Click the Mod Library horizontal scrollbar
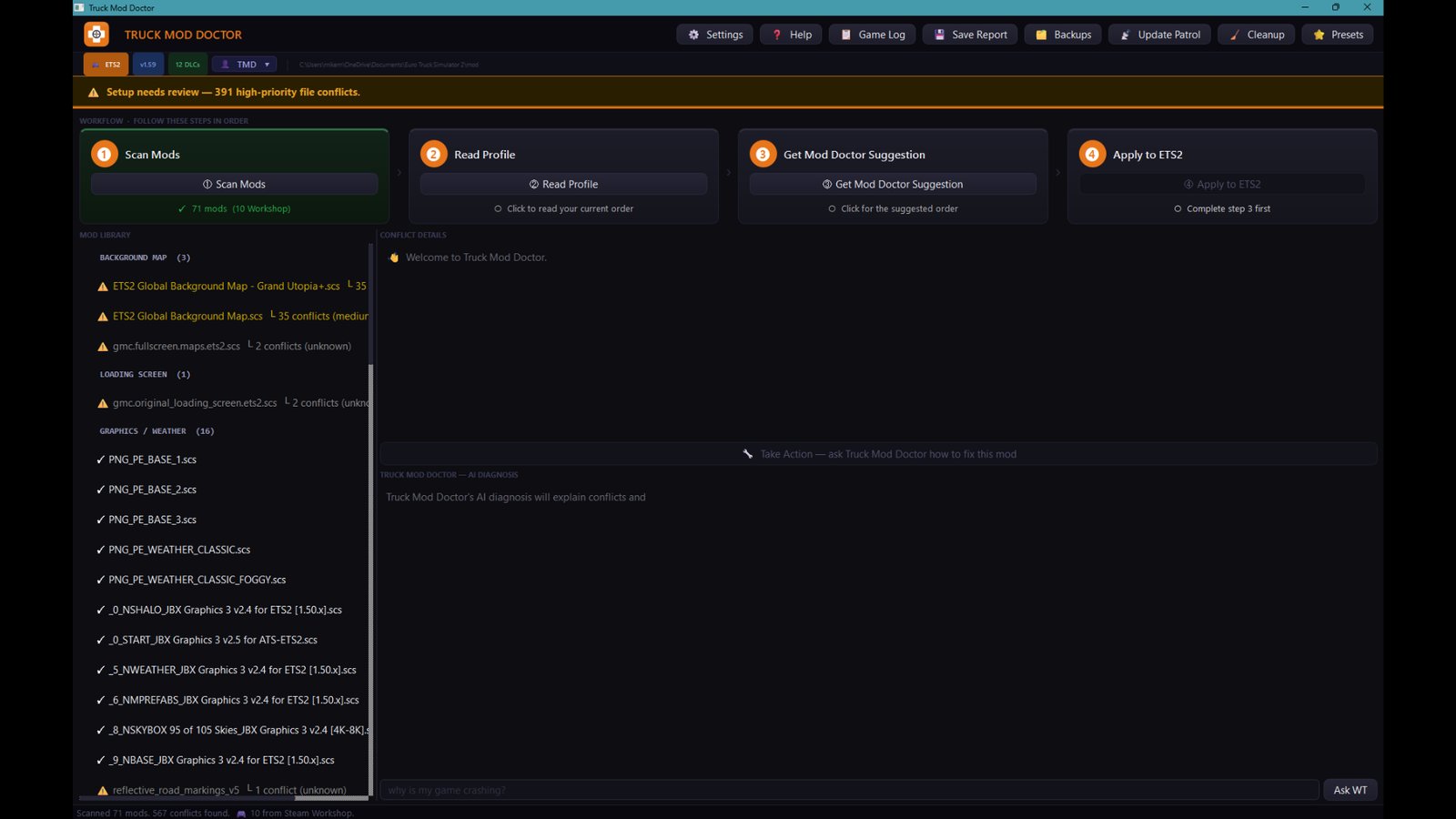Viewport: 1456px width, 819px height. (330, 798)
